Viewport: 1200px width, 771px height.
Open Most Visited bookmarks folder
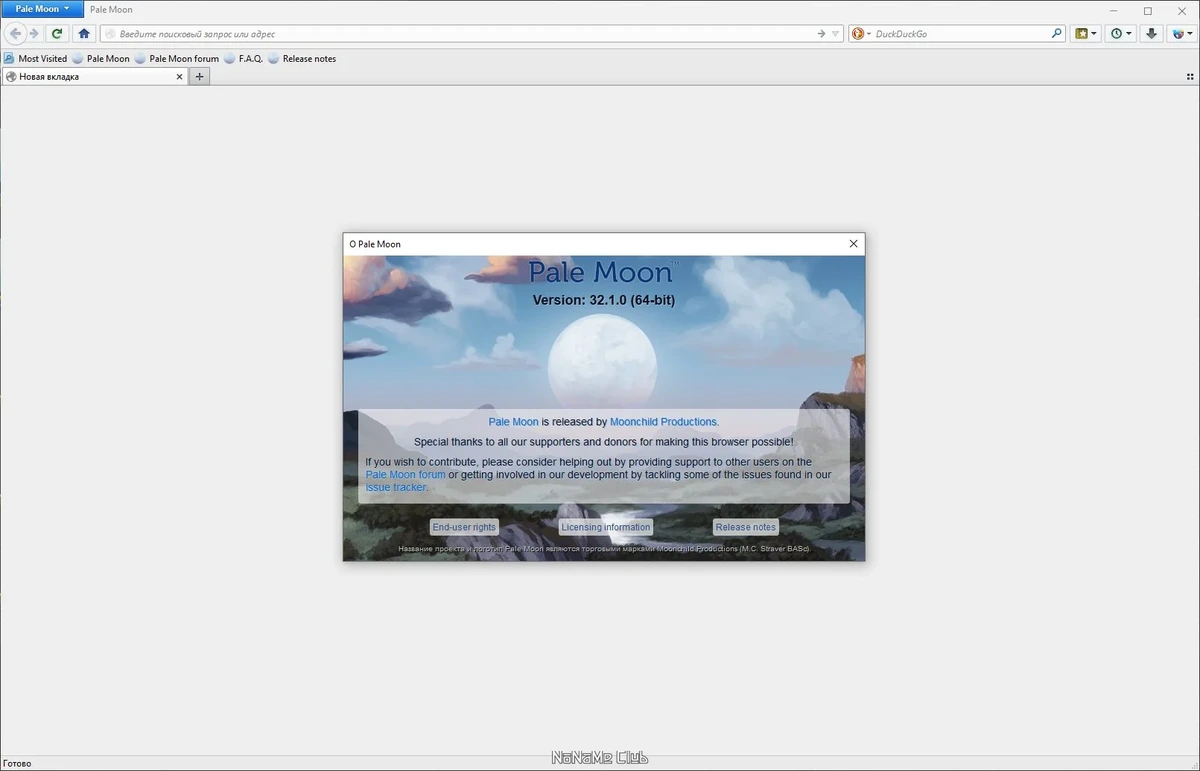point(36,59)
